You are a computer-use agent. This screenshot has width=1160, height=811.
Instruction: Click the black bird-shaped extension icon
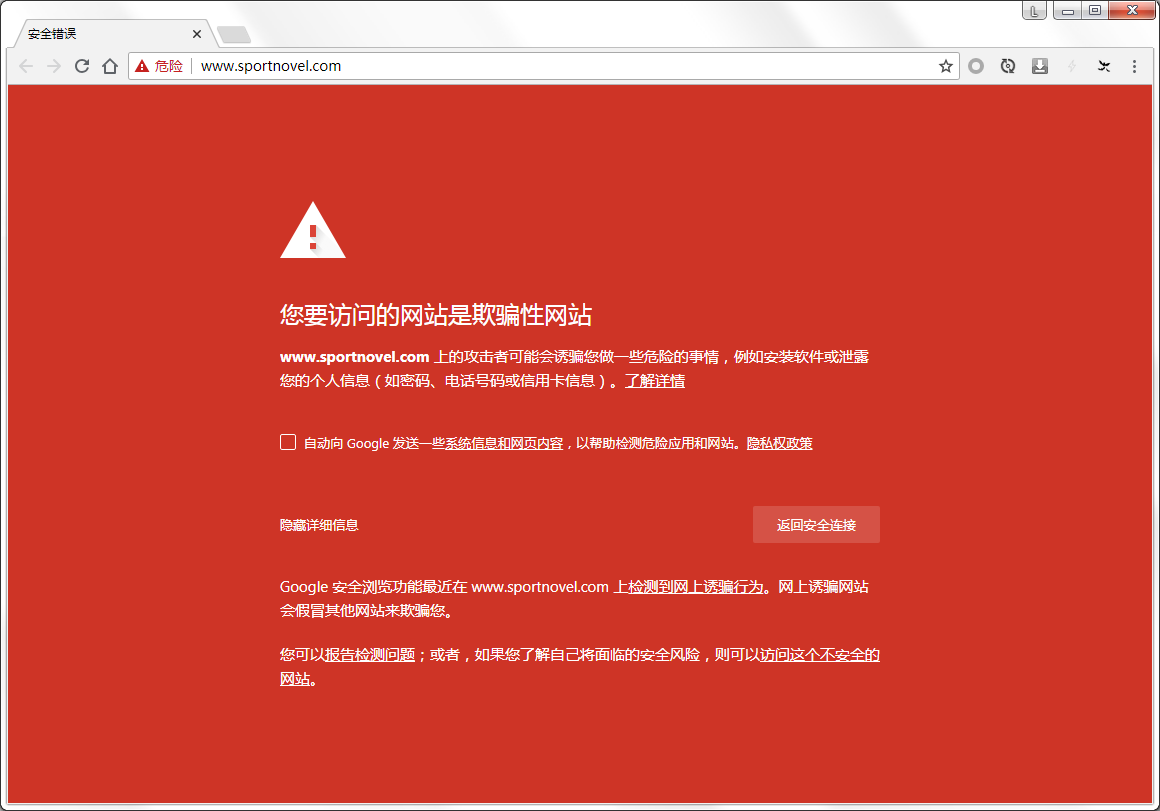[x=1104, y=66]
